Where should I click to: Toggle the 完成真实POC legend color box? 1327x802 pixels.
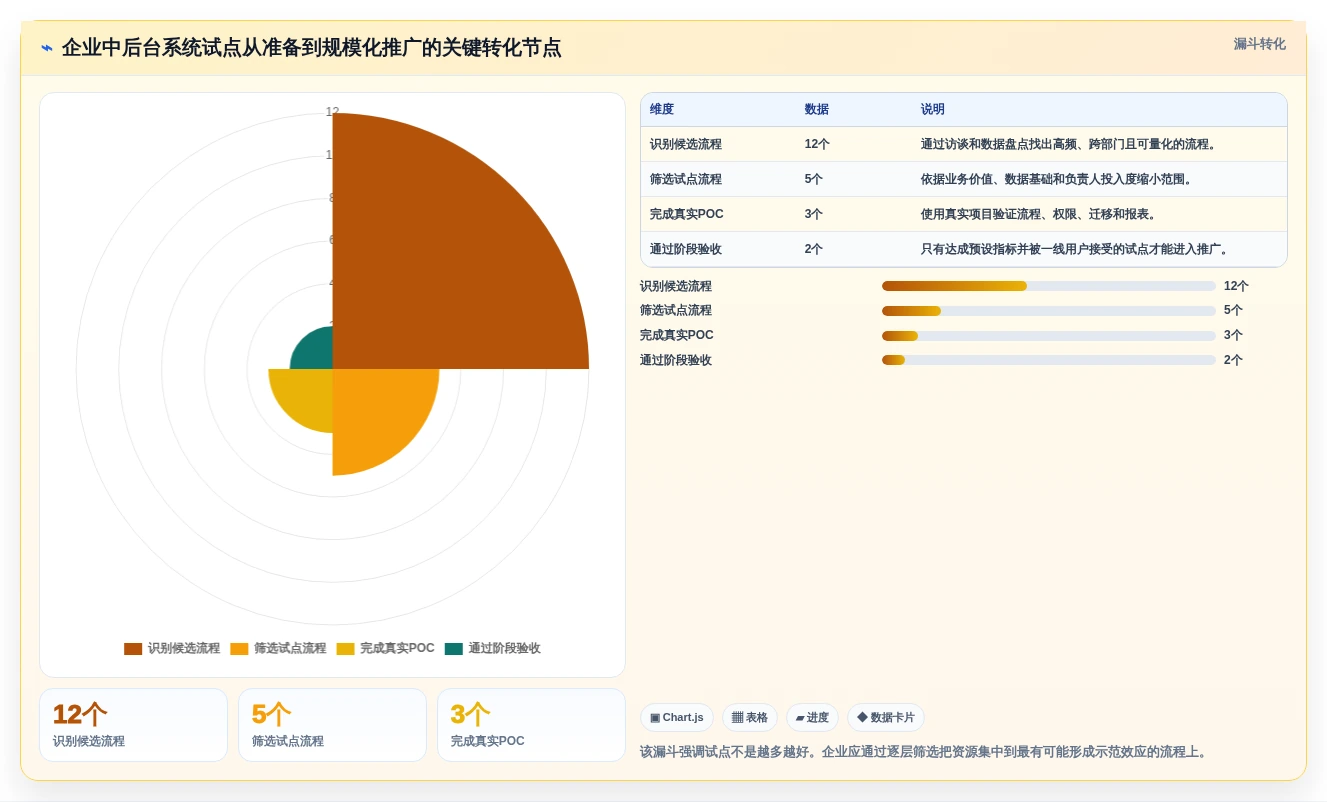(x=345, y=649)
